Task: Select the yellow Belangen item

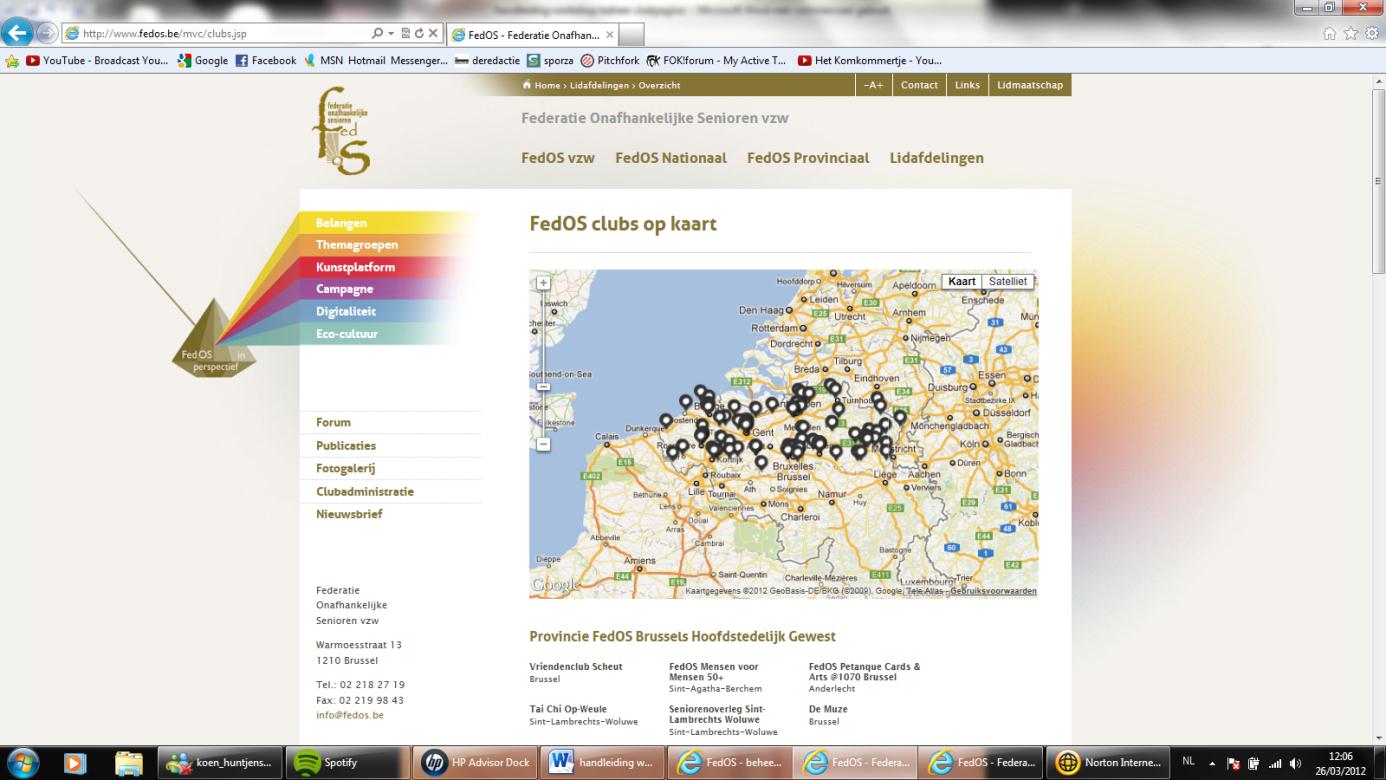Action: tap(341, 223)
